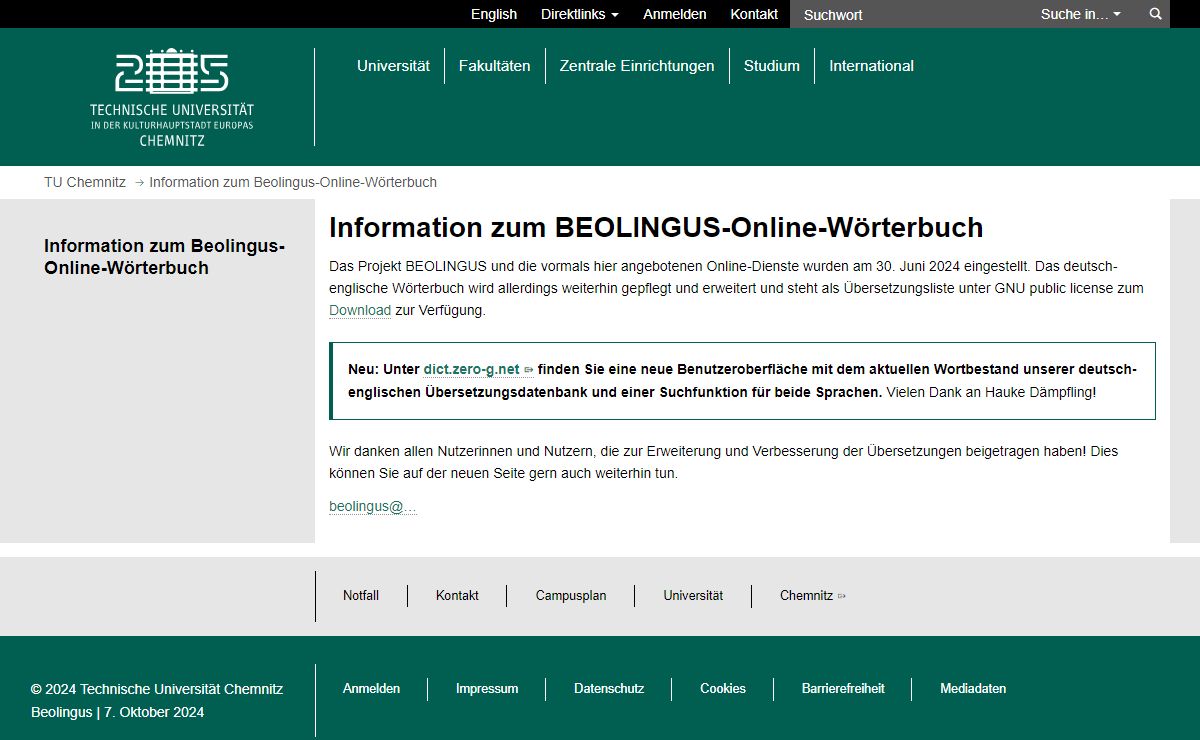The image size is (1200, 740).
Task: Go to TU Chemnitz breadcrumb
Action: [85, 182]
